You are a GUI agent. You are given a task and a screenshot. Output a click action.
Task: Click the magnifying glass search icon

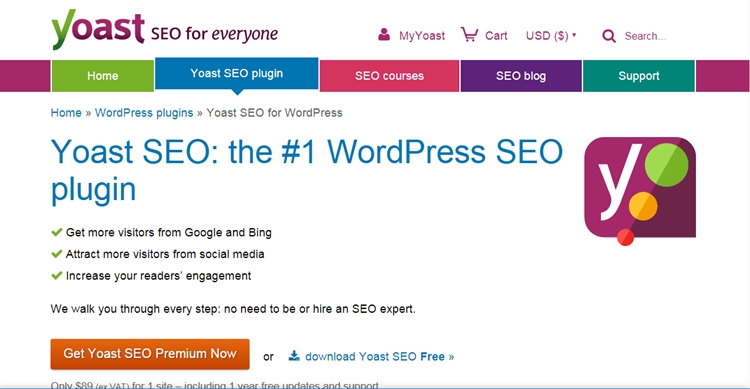[609, 36]
